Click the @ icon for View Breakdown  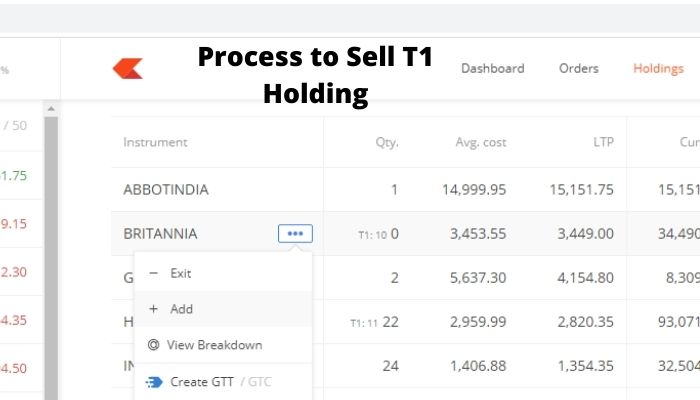click(x=153, y=345)
